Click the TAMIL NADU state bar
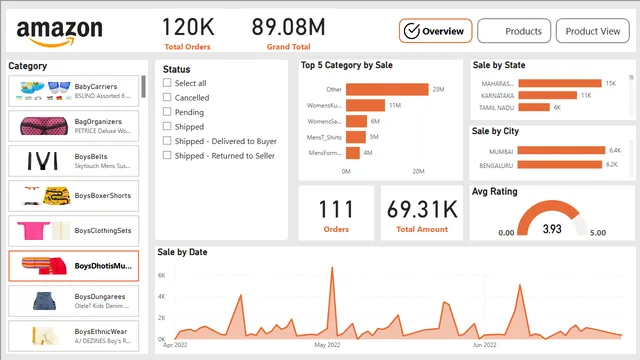The height and width of the screenshot is (360, 640). [534, 107]
